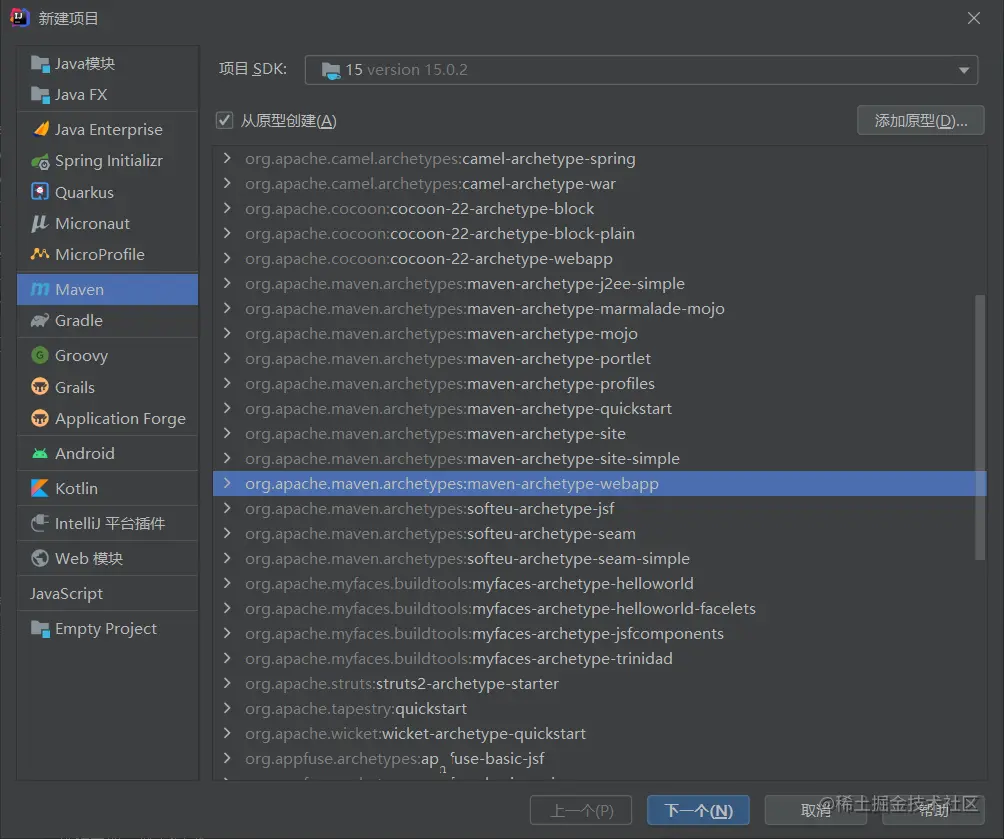Select maven-archetype-mojo archetype
The image size is (1004, 839).
(599, 334)
